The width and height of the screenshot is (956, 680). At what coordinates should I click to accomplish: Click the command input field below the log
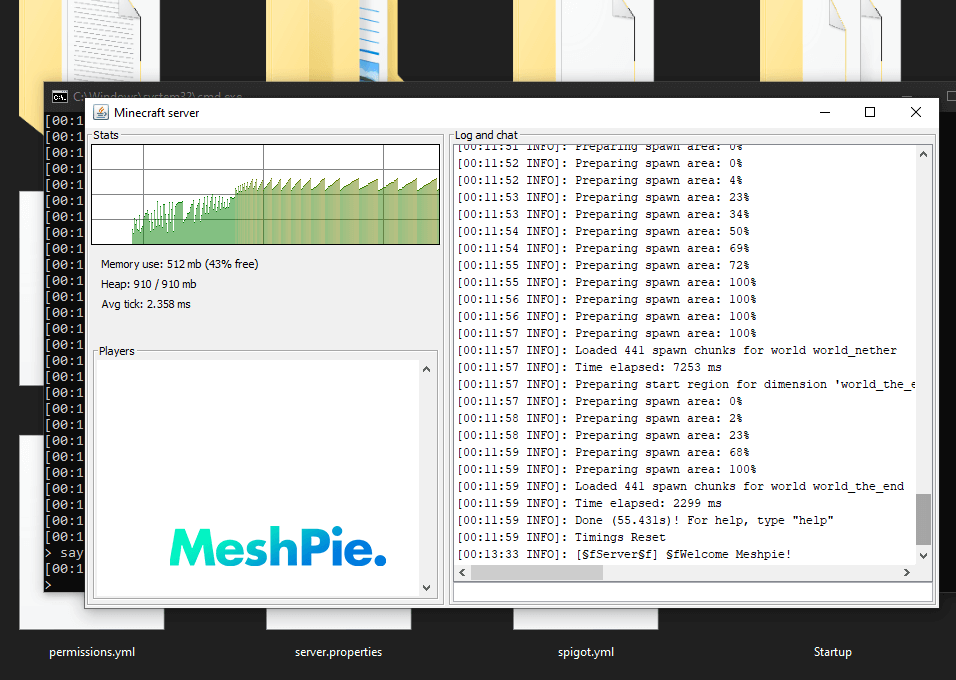click(693, 592)
